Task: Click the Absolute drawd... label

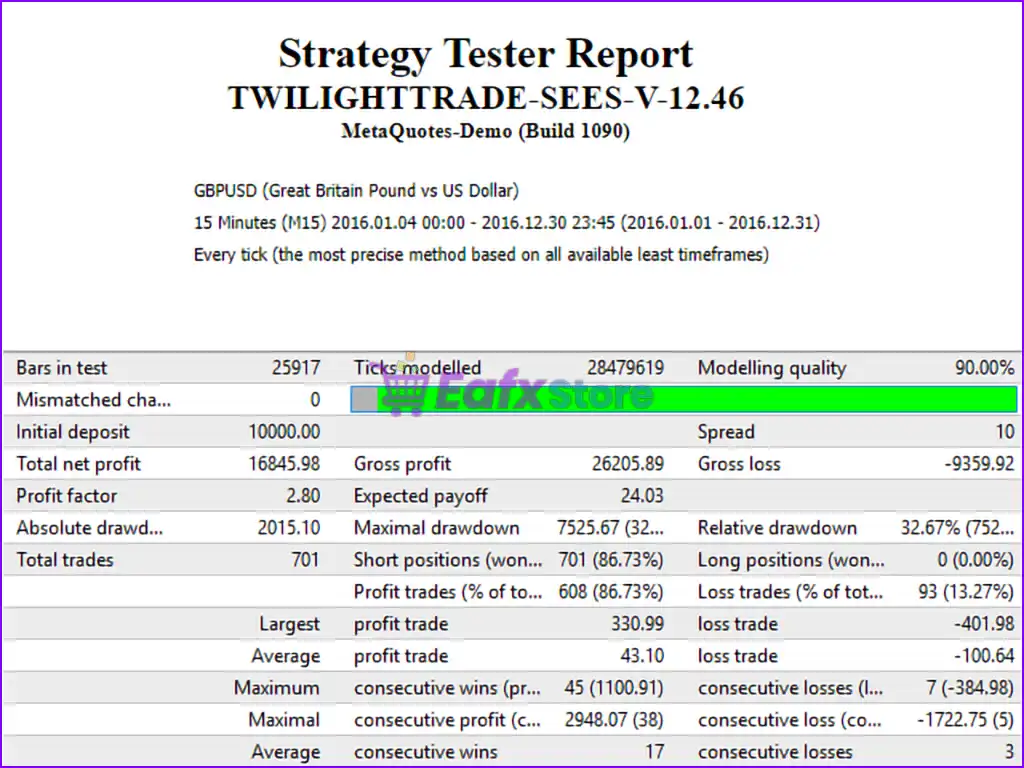Action: (x=89, y=528)
